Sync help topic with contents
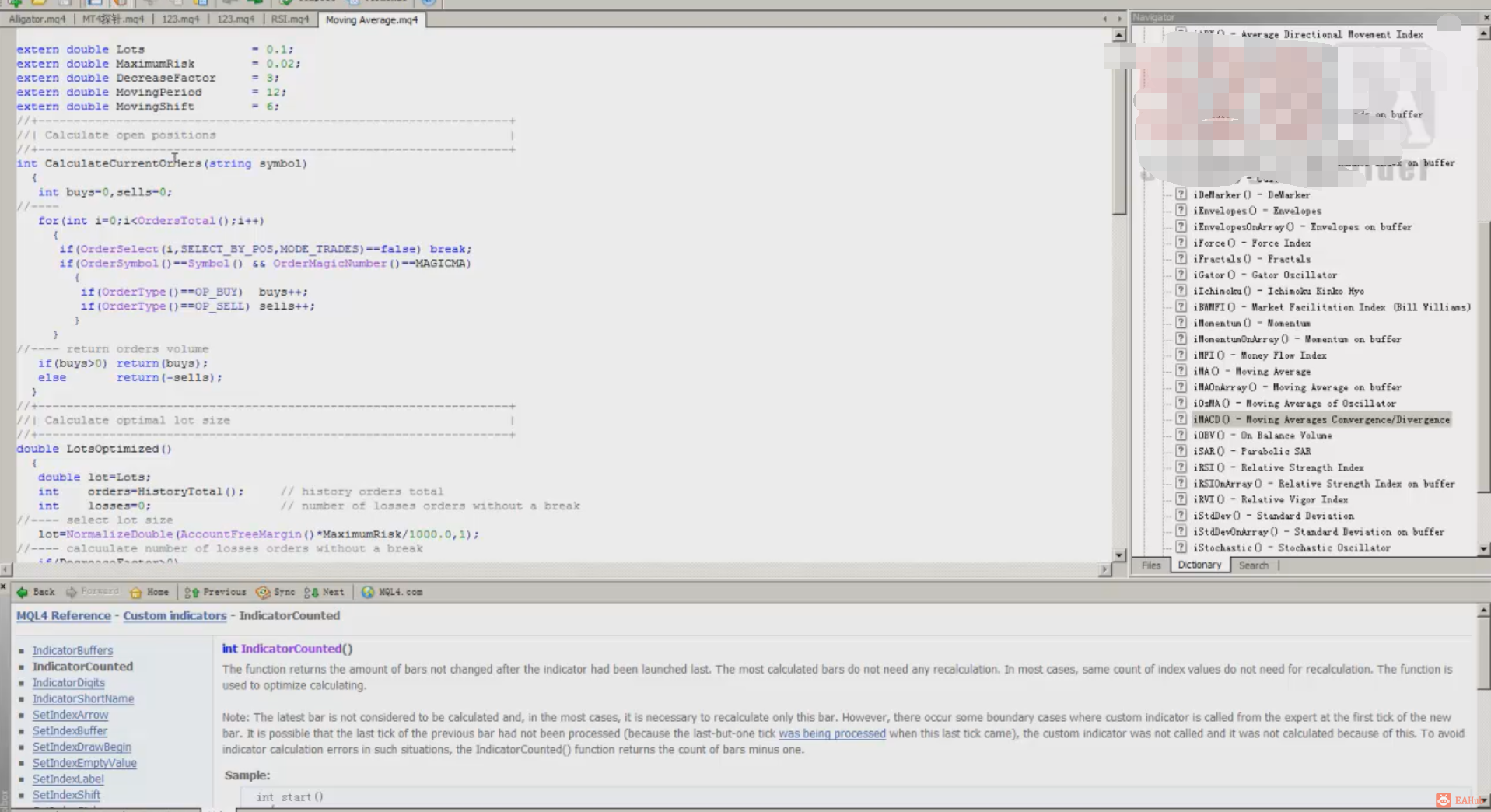 (x=276, y=592)
